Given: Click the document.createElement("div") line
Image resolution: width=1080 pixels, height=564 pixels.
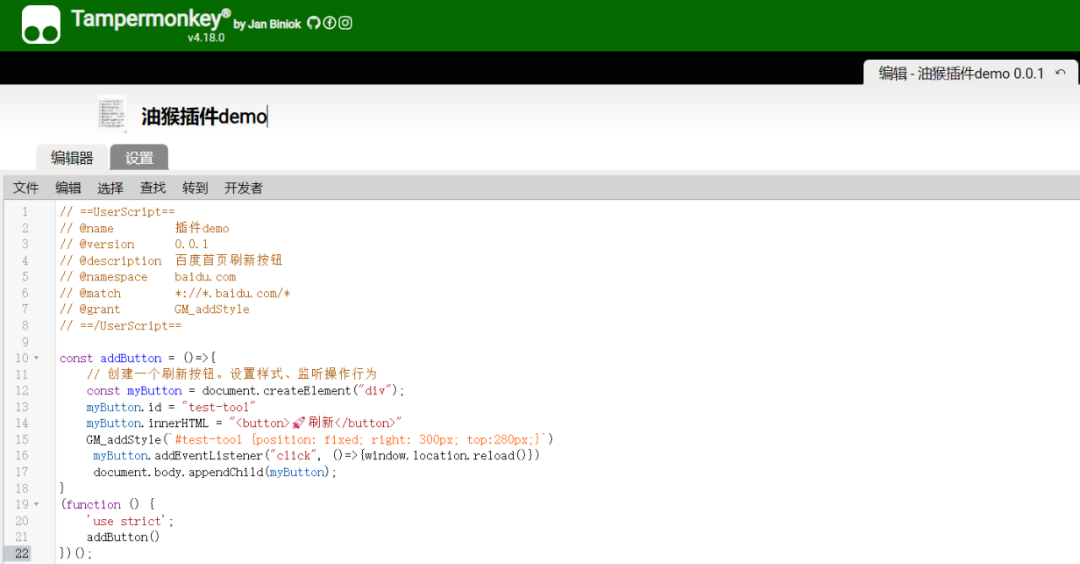Looking at the screenshot, I should pos(246,390).
